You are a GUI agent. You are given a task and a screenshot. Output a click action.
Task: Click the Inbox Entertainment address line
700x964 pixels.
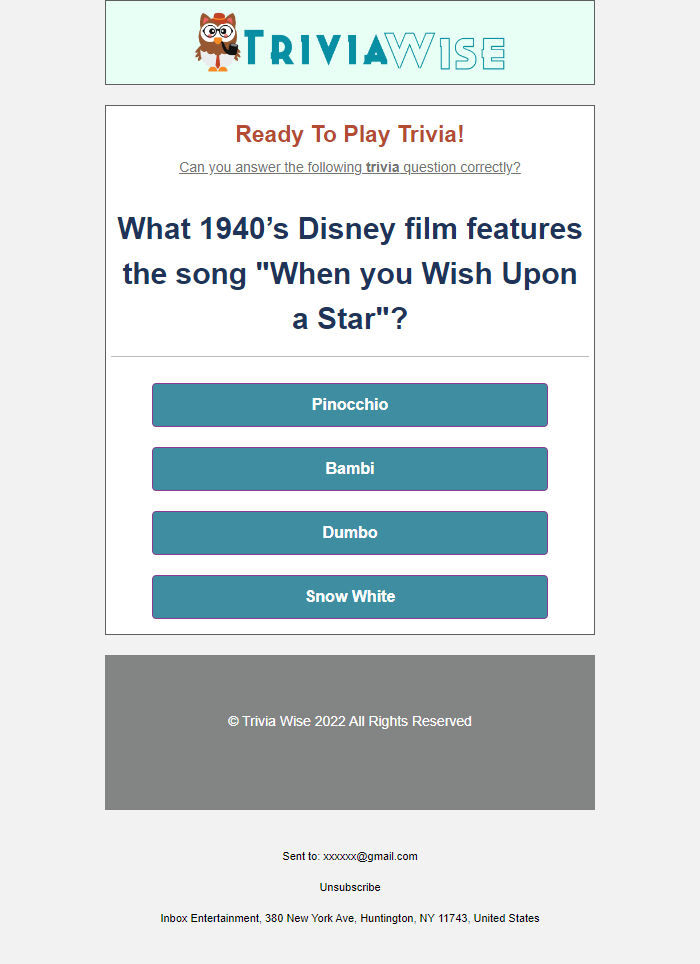(349, 918)
